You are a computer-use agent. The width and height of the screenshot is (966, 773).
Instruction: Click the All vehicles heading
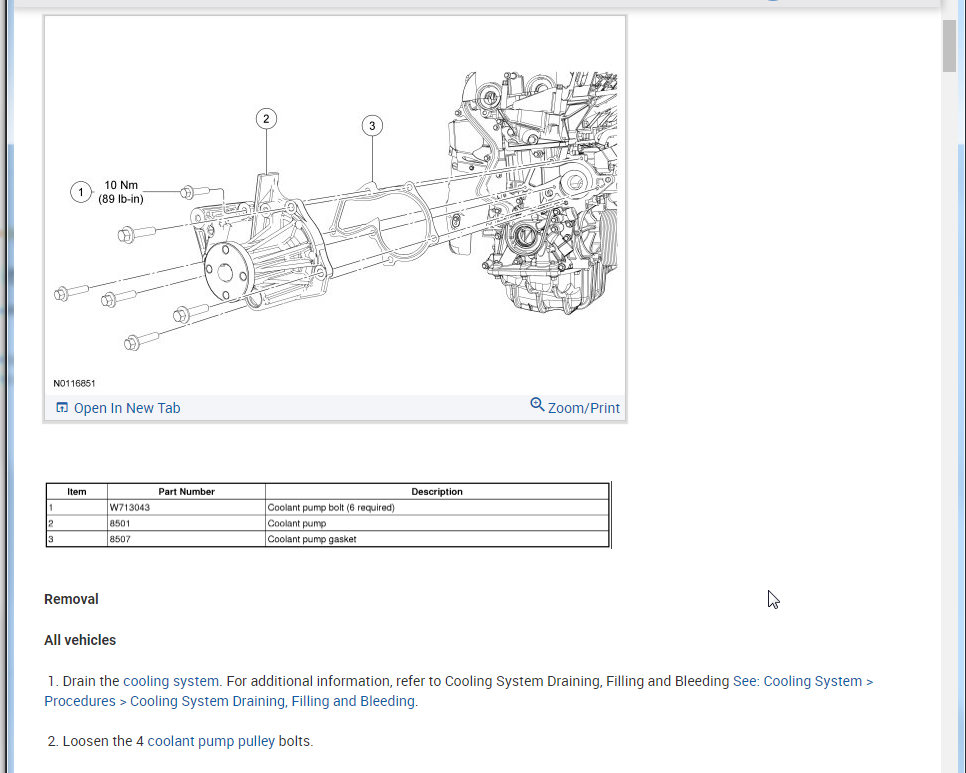[80, 640]
